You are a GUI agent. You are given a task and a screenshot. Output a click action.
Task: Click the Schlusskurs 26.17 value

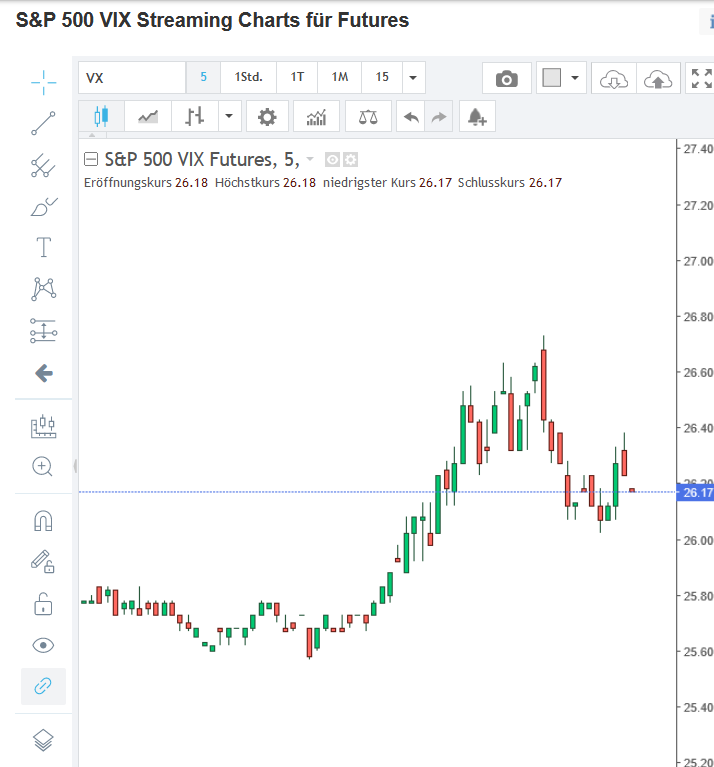pos(545,182)
